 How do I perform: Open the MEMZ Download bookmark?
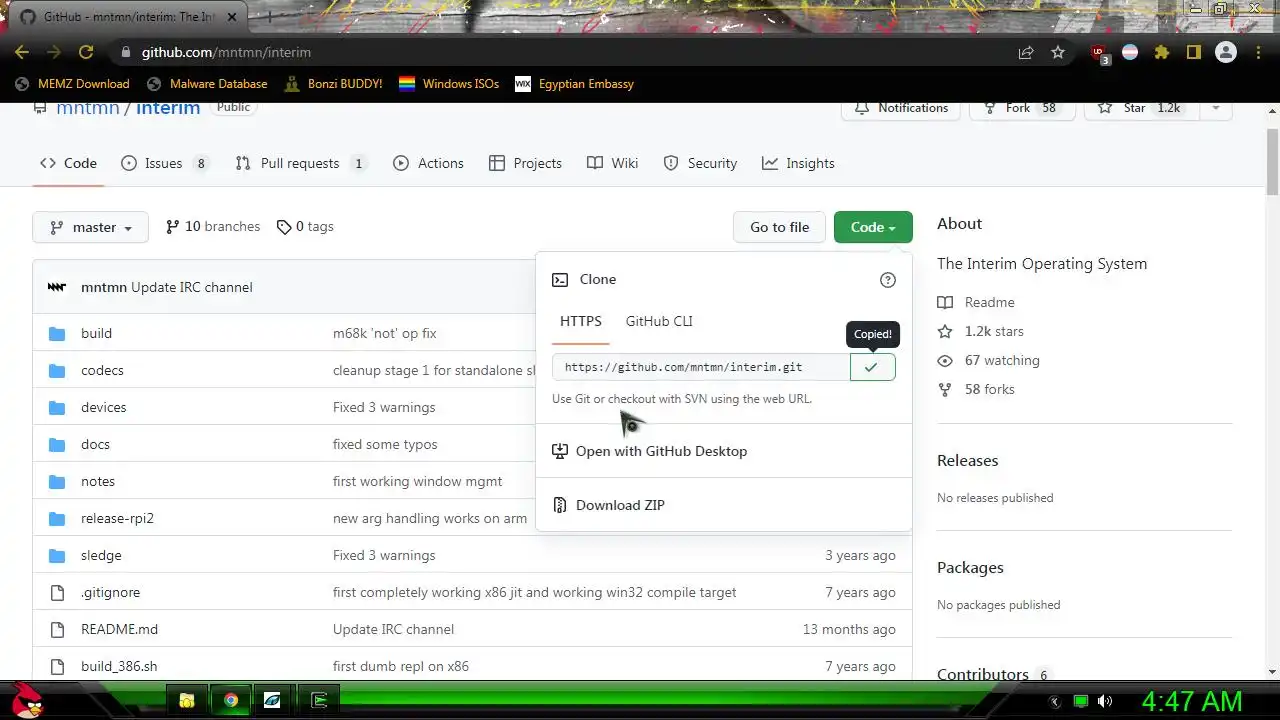tap(72, 84)
